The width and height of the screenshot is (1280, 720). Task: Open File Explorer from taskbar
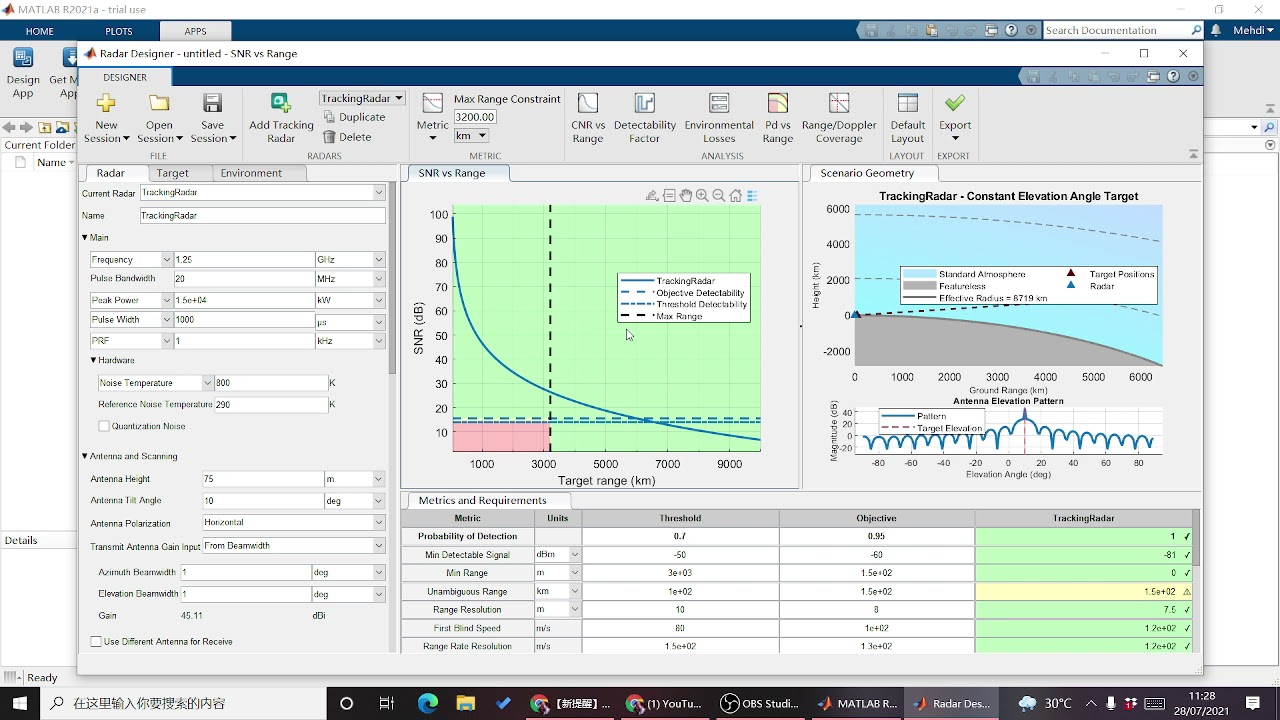465,703
